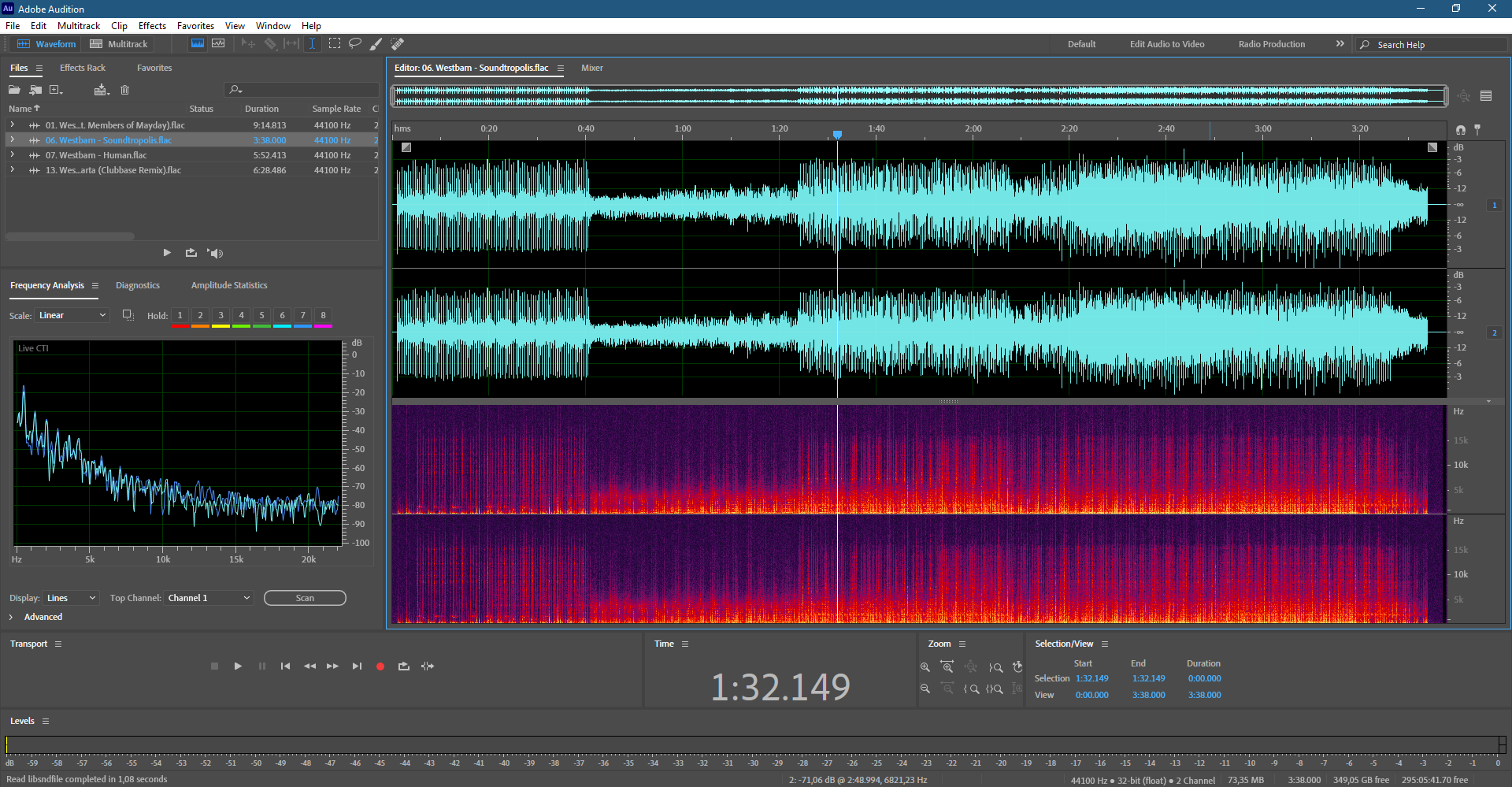Image resolution: width=1512 pixels, height=787 pixels.
Task: Click the red Record button
Action: coord(380,666)
